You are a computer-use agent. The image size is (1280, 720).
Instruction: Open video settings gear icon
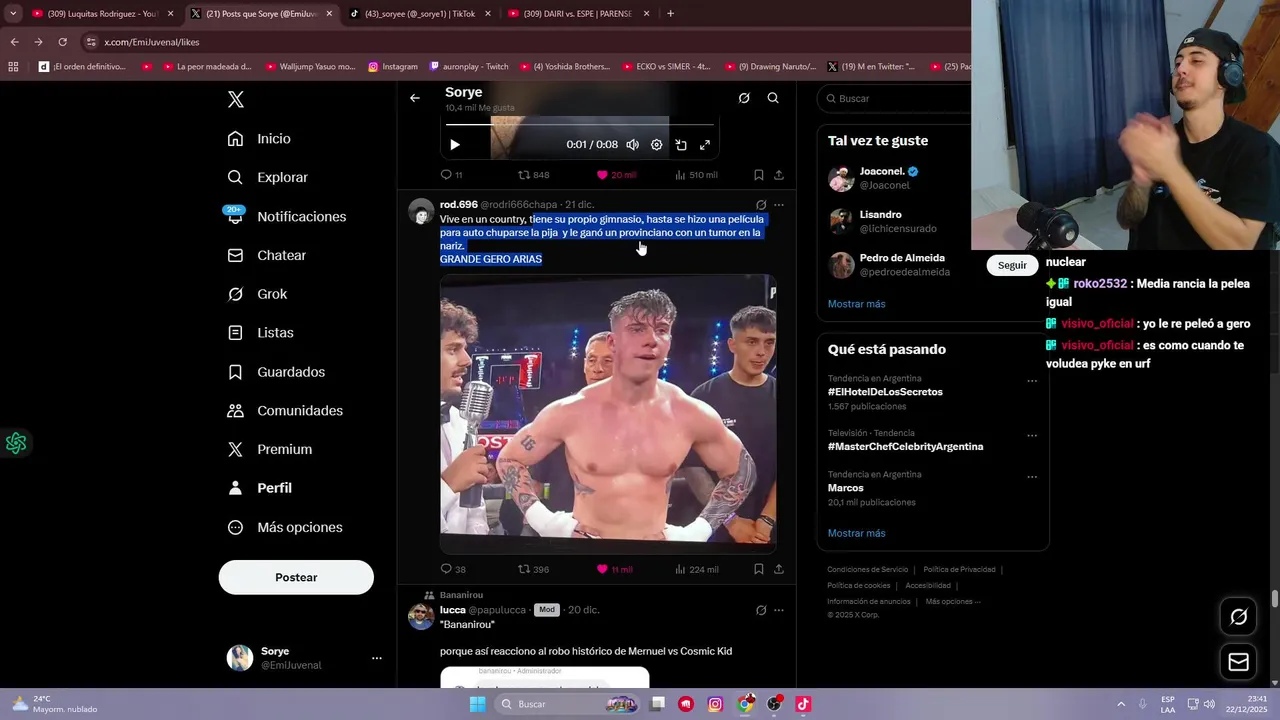coord(657,145)
